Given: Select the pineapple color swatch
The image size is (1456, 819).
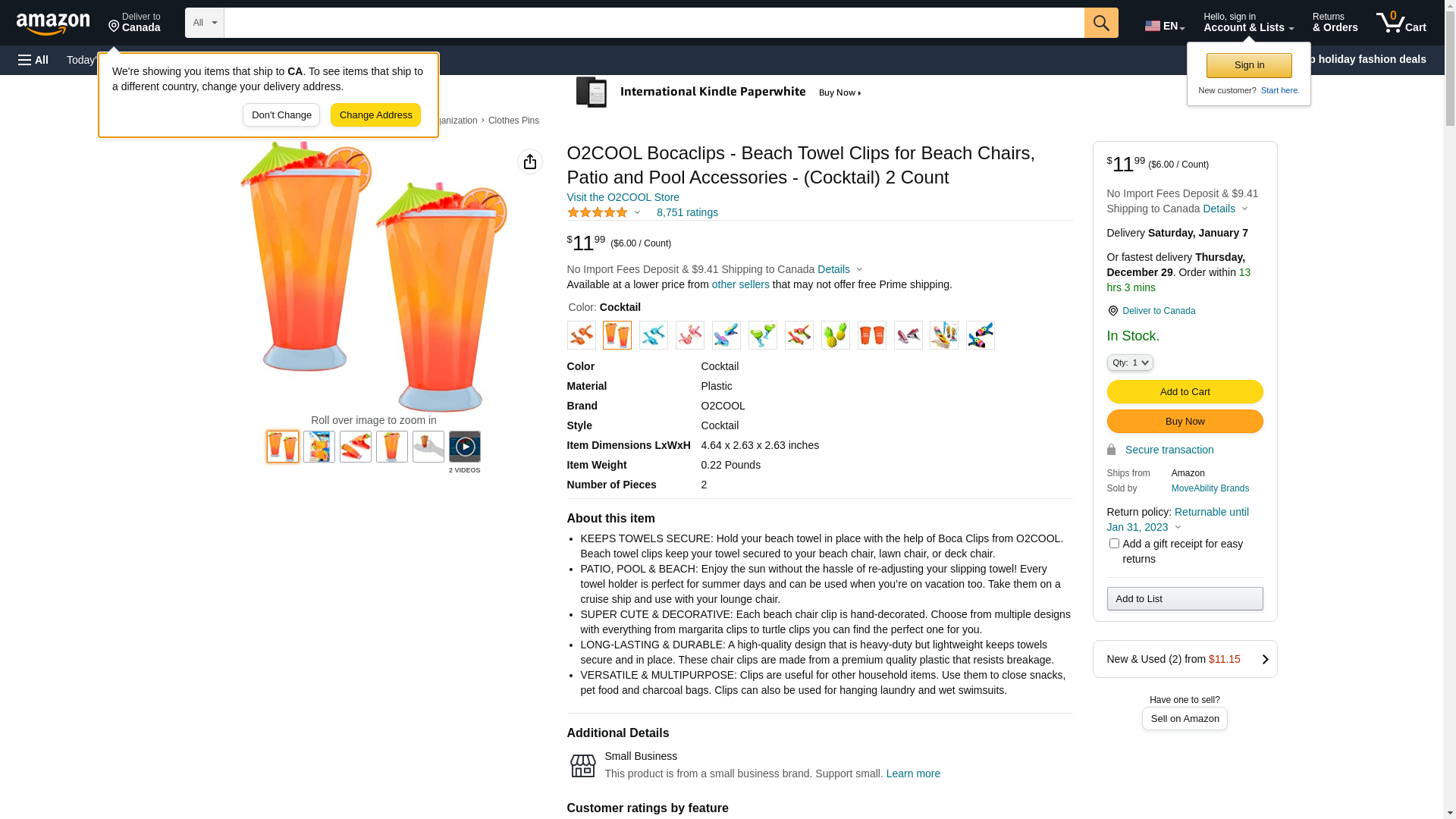Looking at the screenshot, I should pyautogui.click(x=835, y=335).
